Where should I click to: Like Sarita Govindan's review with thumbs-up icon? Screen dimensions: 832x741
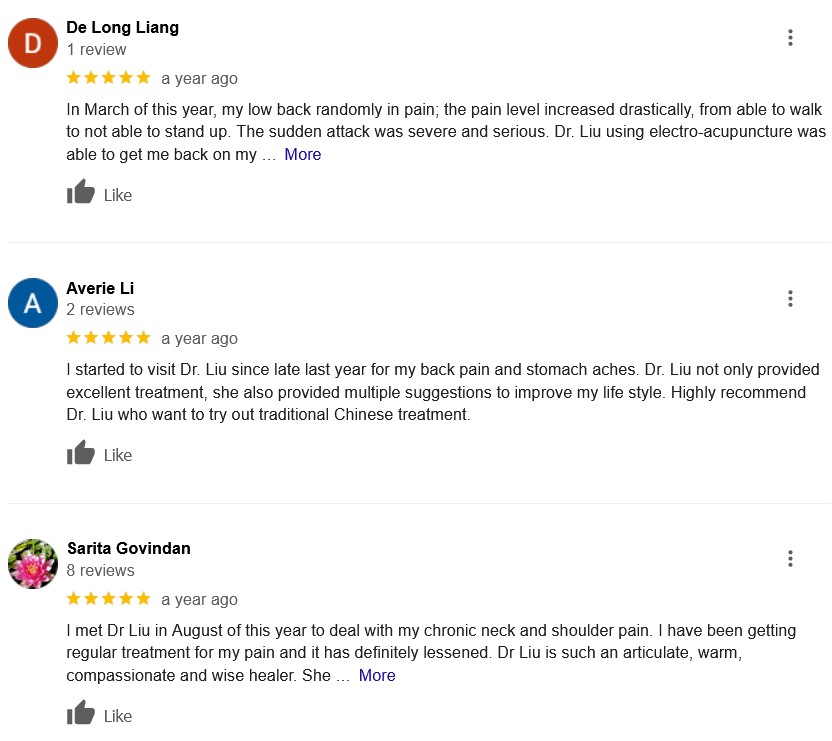pyautogui.click(x=81, y=713)
